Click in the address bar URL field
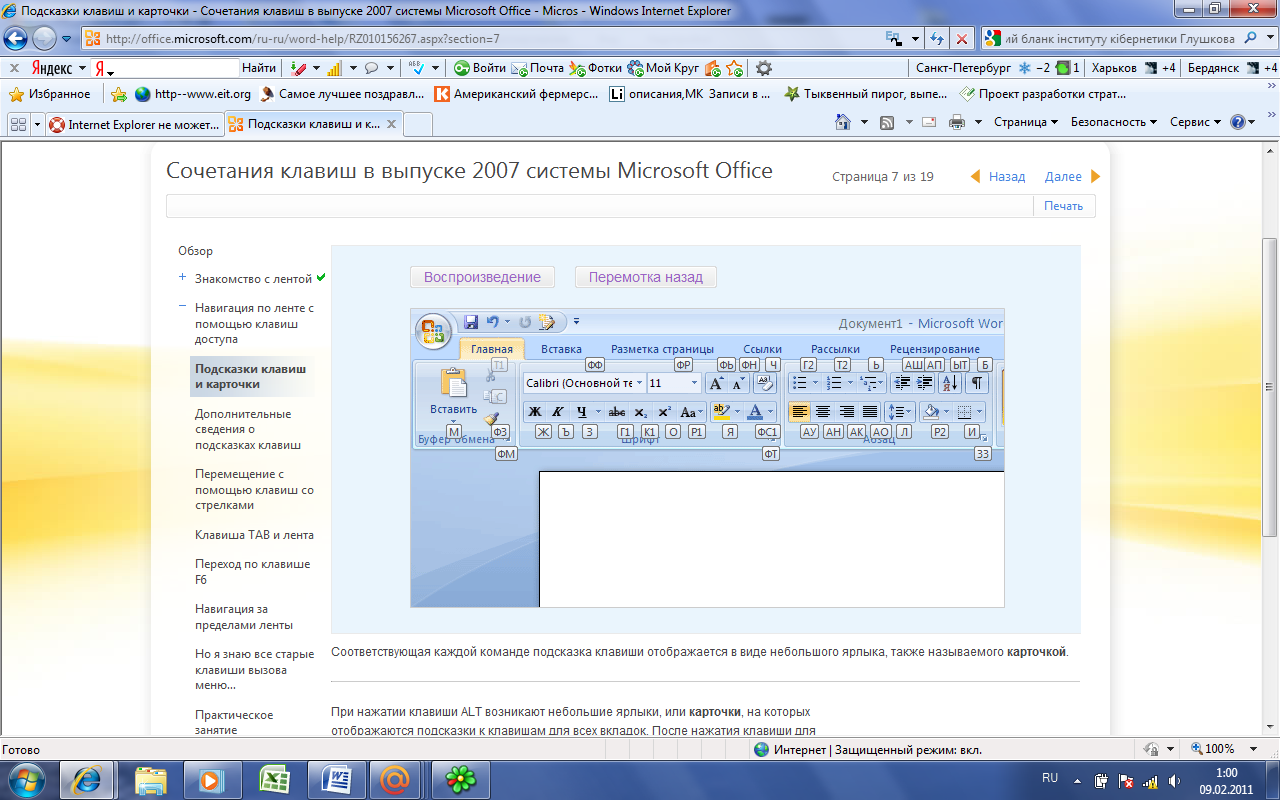Screen dimensions: 1280x800 [x=480, y=39]
